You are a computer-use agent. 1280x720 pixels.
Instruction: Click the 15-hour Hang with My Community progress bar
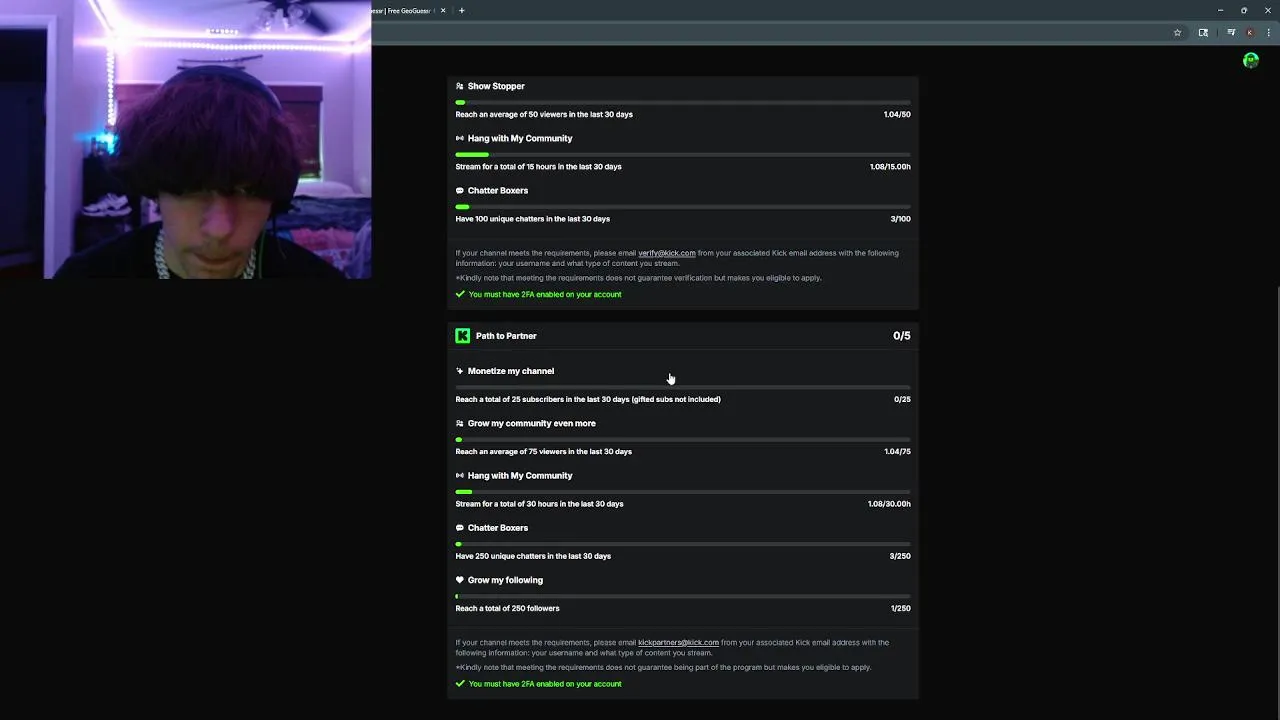tap(683, 154)
